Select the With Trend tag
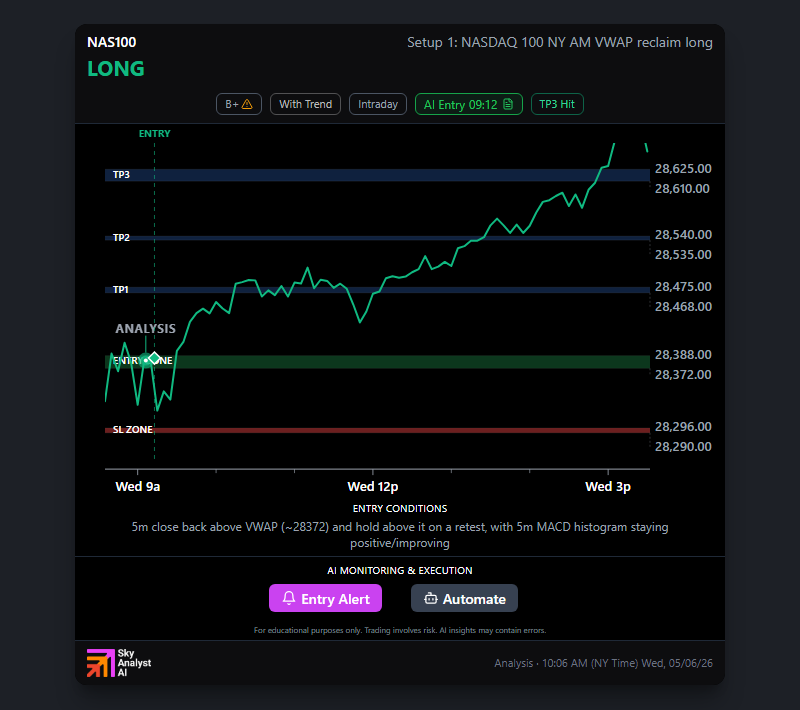 [x=305, y=104]
